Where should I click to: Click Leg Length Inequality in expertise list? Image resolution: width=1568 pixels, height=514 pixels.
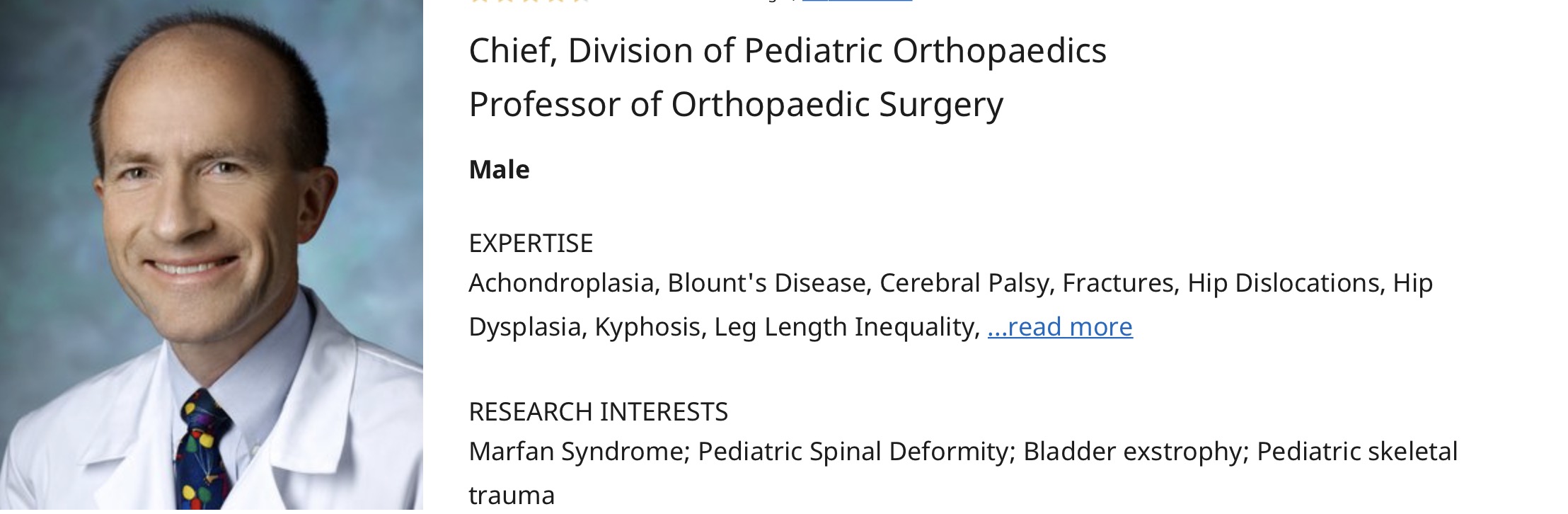[x=846, y=327]
